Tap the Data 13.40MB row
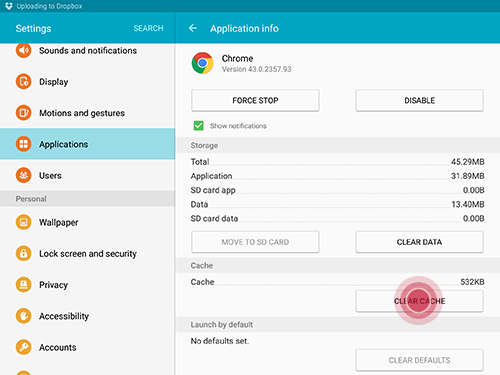500x375 pixels. click(x=337, y=204)
